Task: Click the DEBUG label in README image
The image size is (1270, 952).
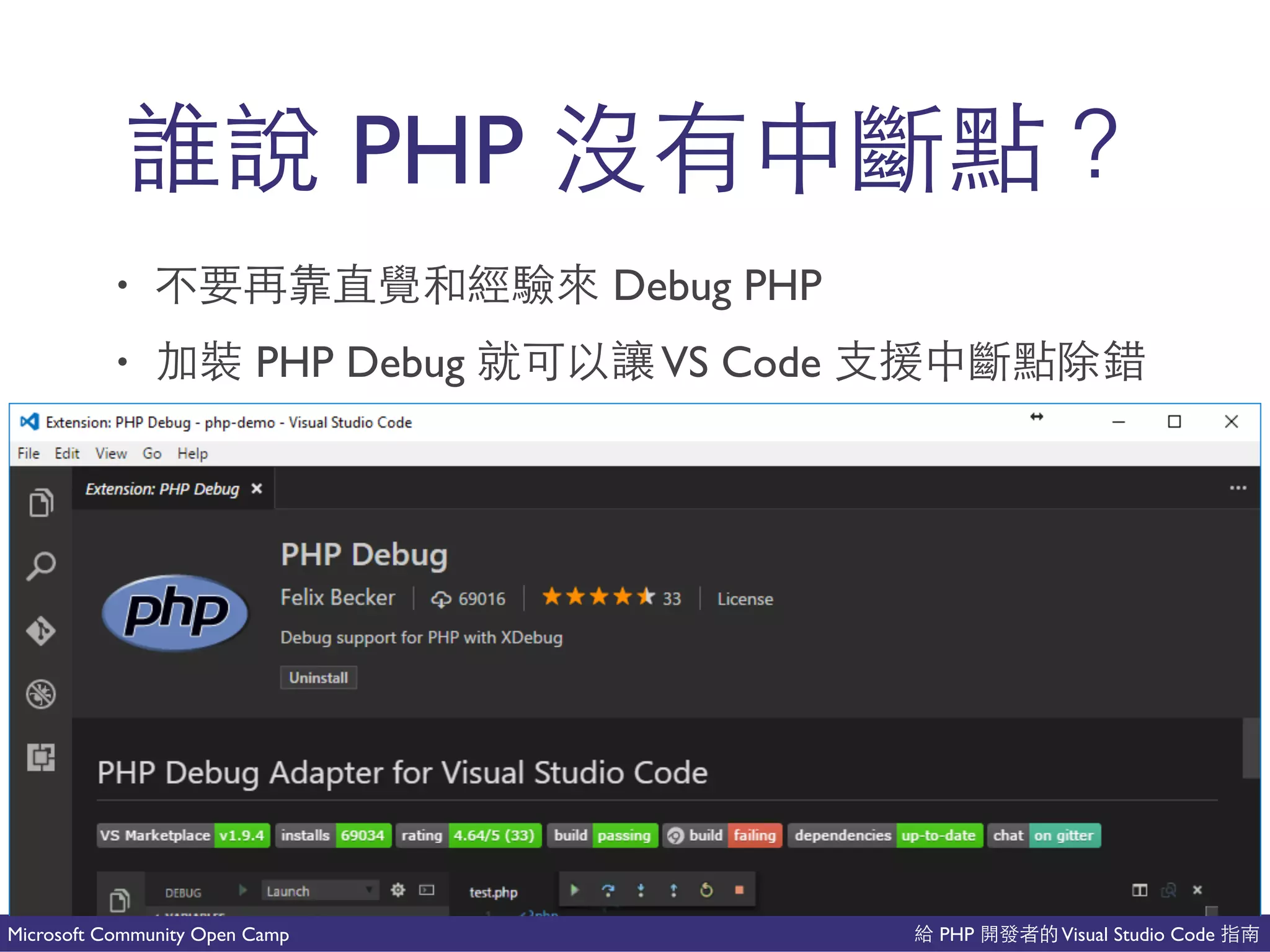Action: point(183,893)
